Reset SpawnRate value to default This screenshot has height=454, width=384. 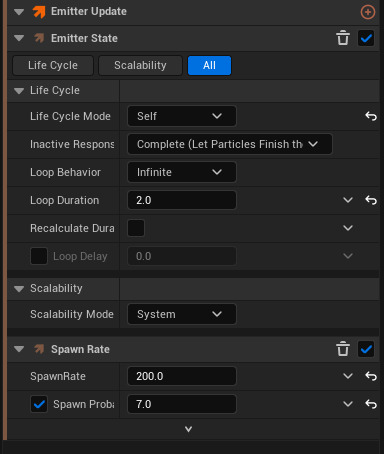[371, 376]
